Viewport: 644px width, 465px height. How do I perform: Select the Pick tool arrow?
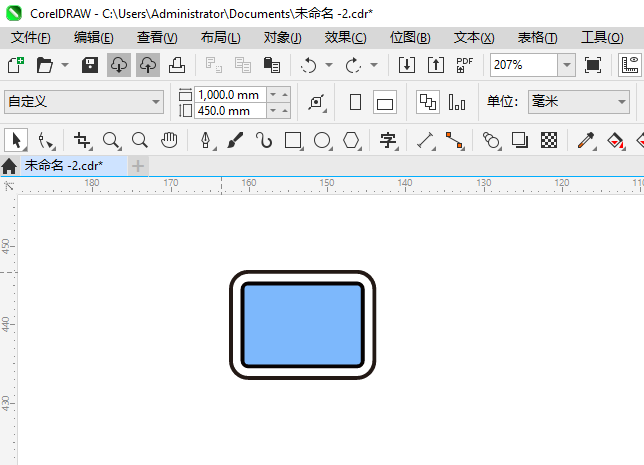pyautogui.click(x=15, y=140)
